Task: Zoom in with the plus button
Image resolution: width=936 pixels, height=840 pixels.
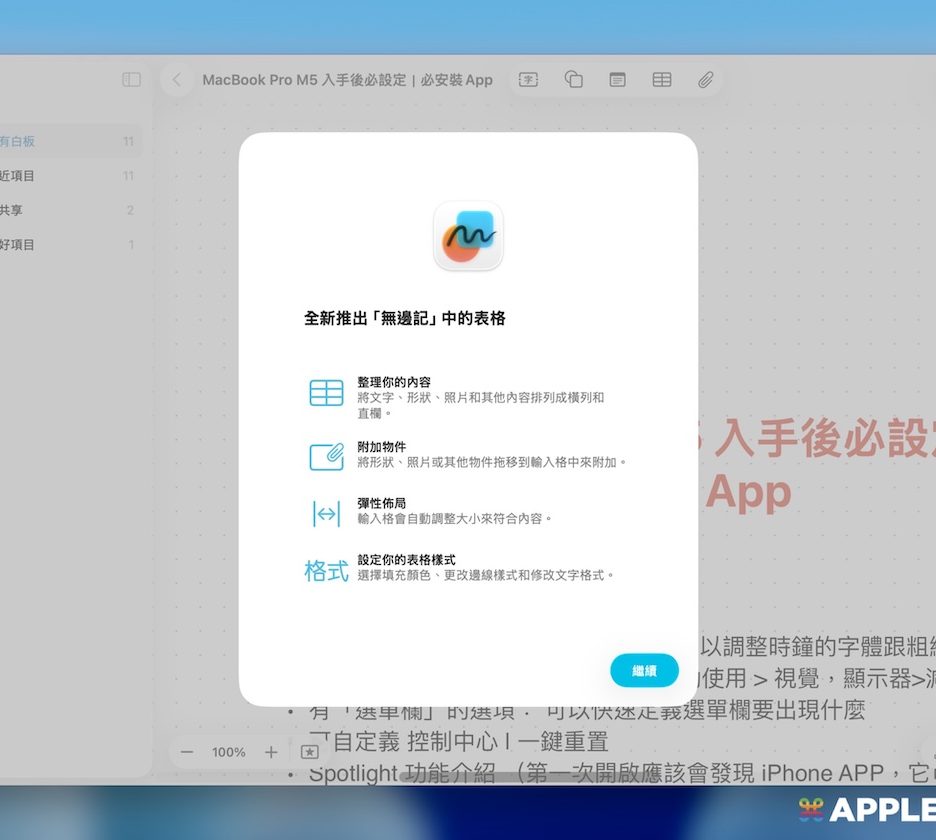Action: pos(270,752)
